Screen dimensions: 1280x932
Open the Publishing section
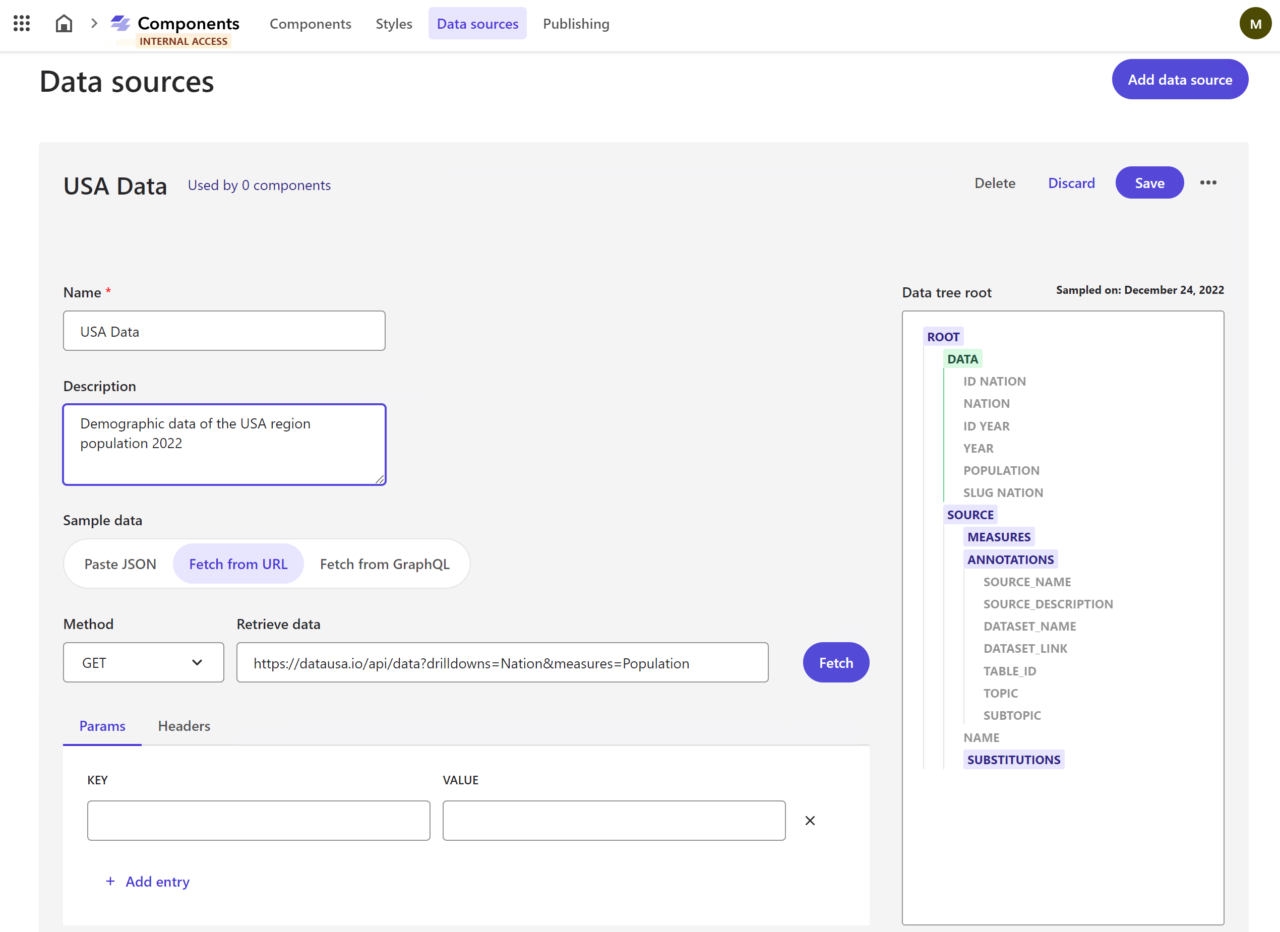pos(576,23)
